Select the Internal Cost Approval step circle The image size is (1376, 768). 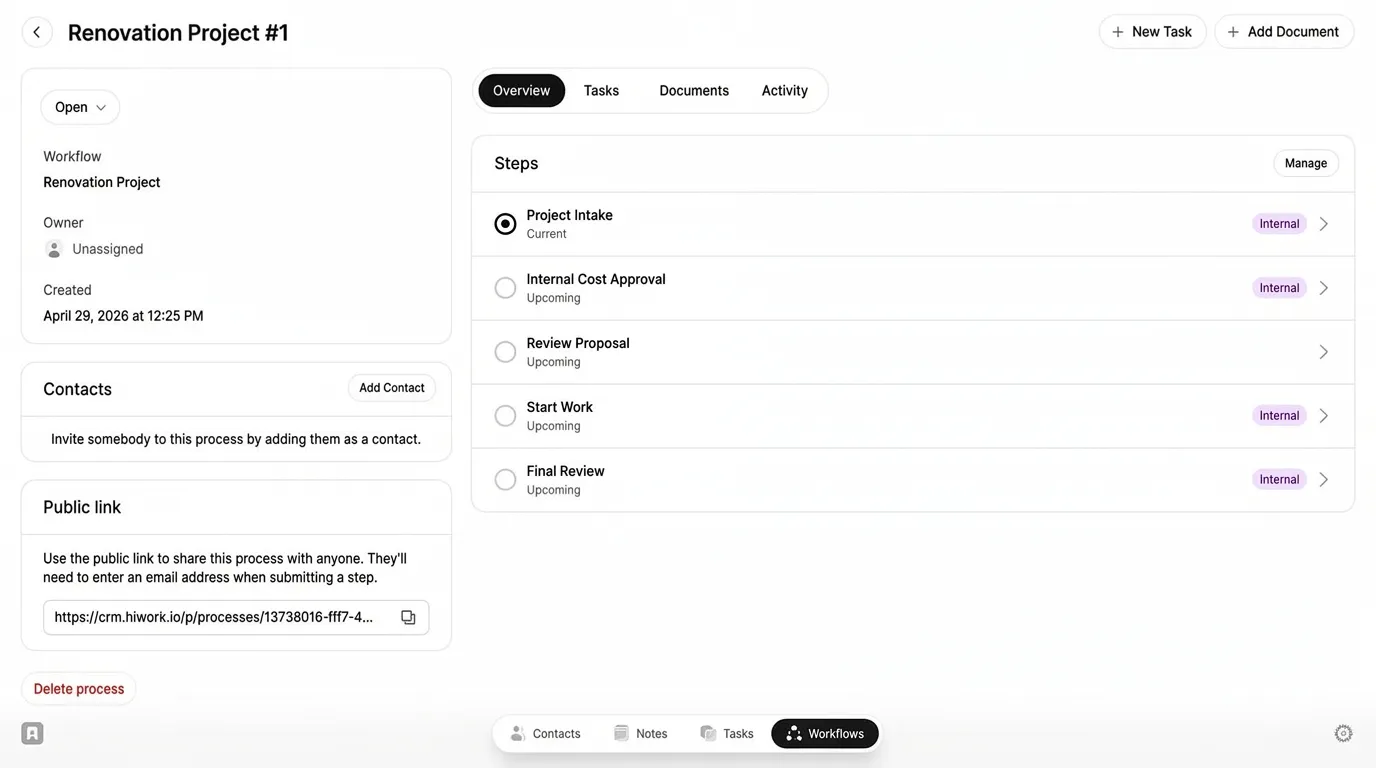[x=505, y=288]
